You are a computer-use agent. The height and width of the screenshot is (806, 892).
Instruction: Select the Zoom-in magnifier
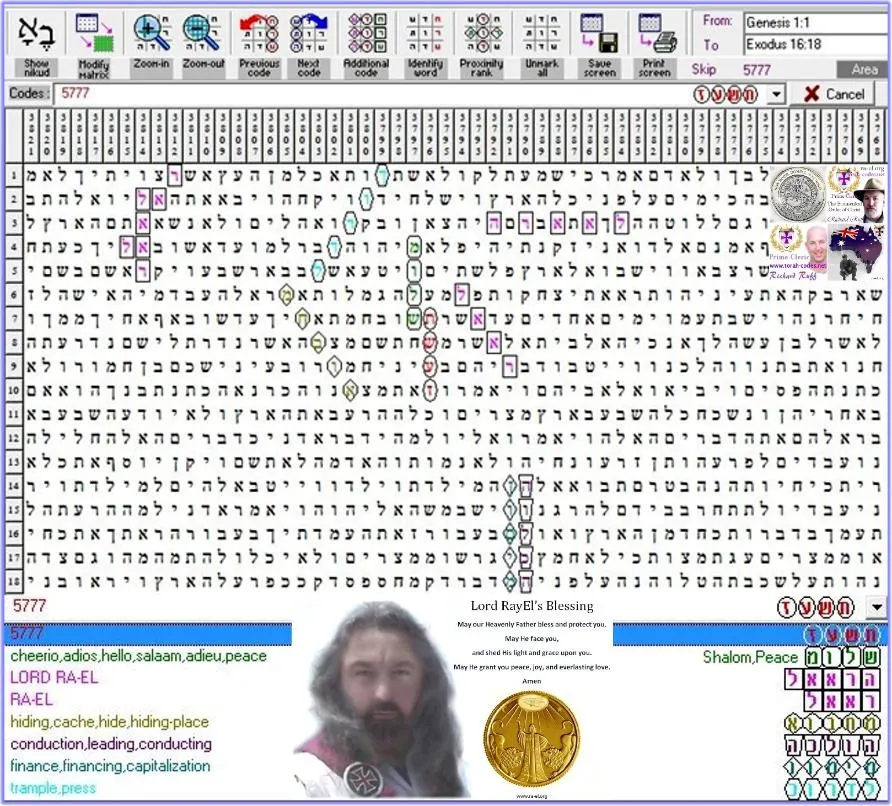[151, 34]
